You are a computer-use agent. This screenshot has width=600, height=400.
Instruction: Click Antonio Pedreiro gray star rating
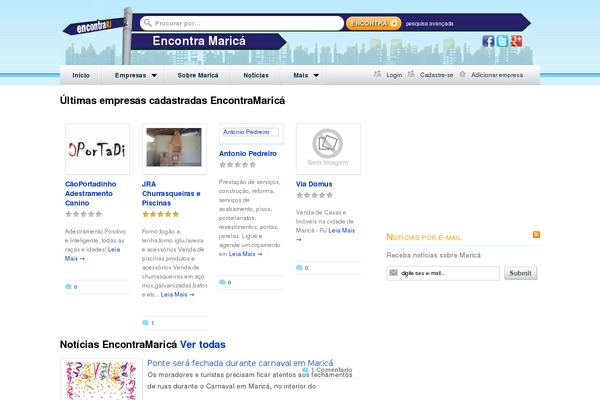pos(237,165)
